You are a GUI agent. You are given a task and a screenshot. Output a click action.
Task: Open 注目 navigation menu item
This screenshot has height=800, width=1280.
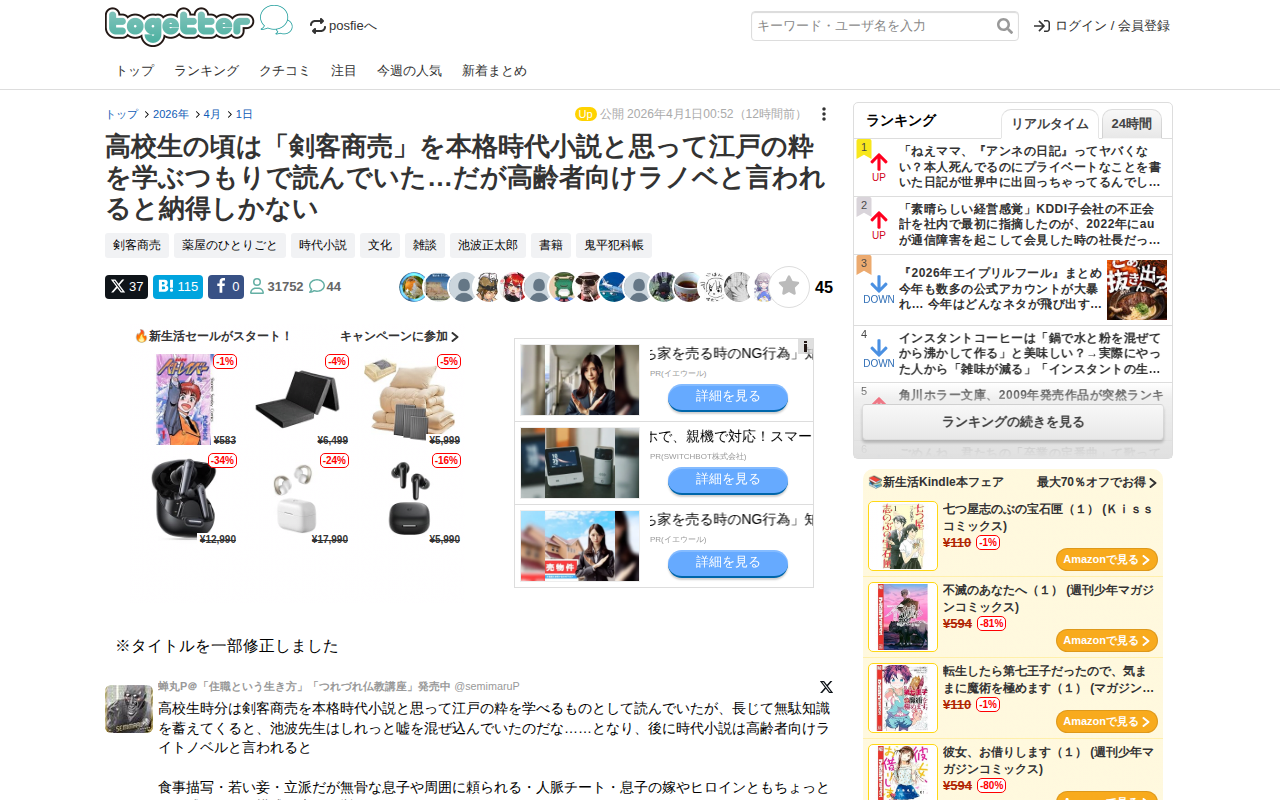[x=344, y=71]
